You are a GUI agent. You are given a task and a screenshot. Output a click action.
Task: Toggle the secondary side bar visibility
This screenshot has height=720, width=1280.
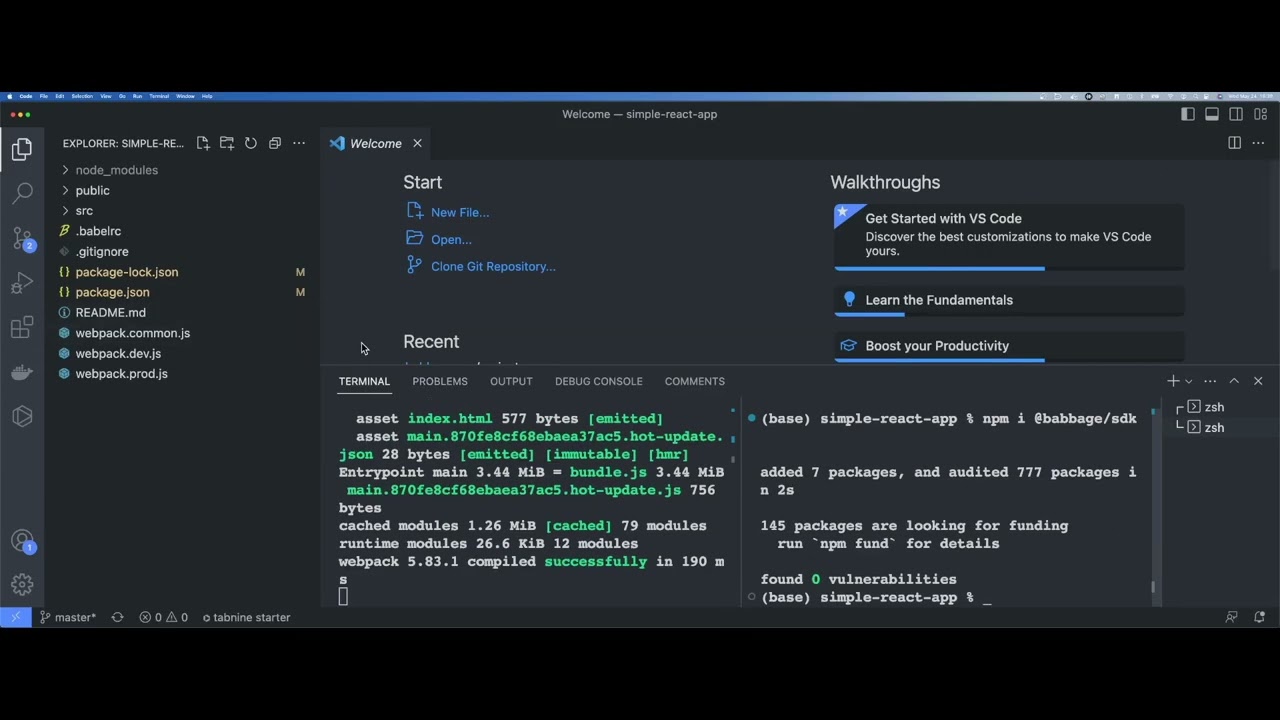1236,114
